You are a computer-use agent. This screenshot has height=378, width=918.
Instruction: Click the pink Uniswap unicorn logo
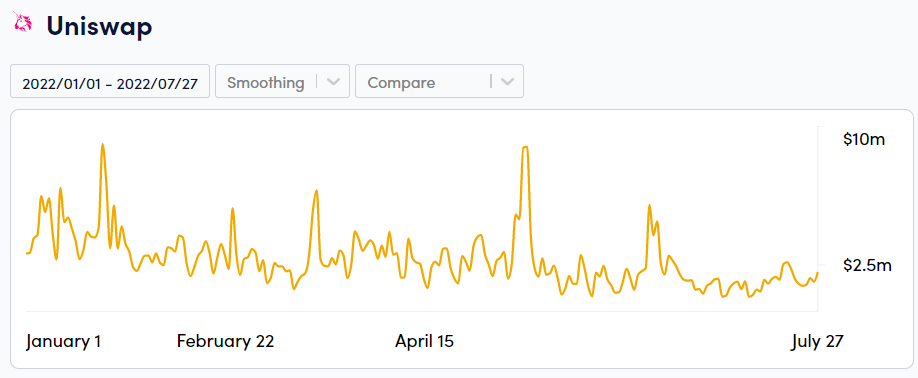(23, 22)
